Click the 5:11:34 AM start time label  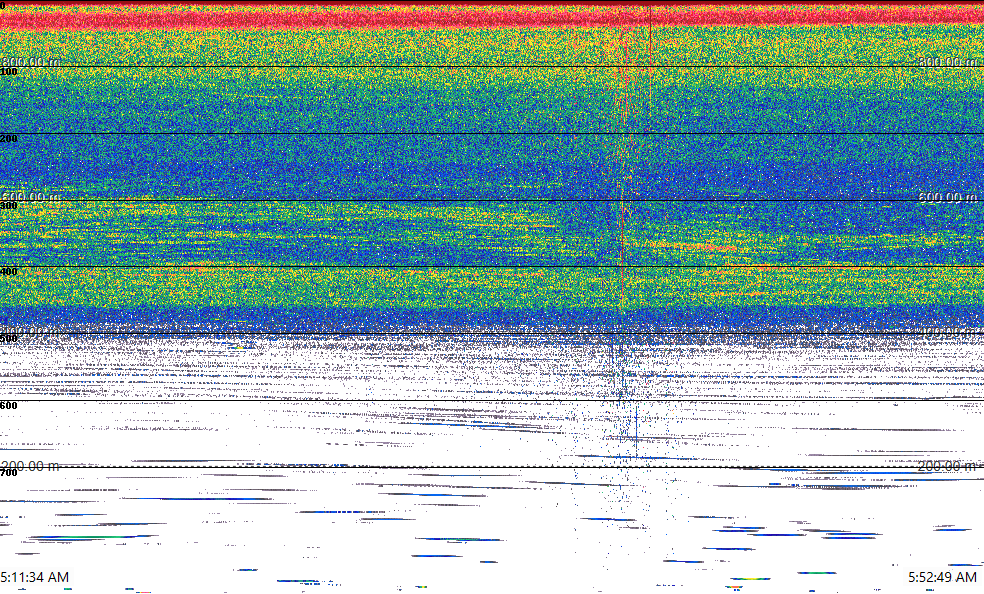point(35,577)
